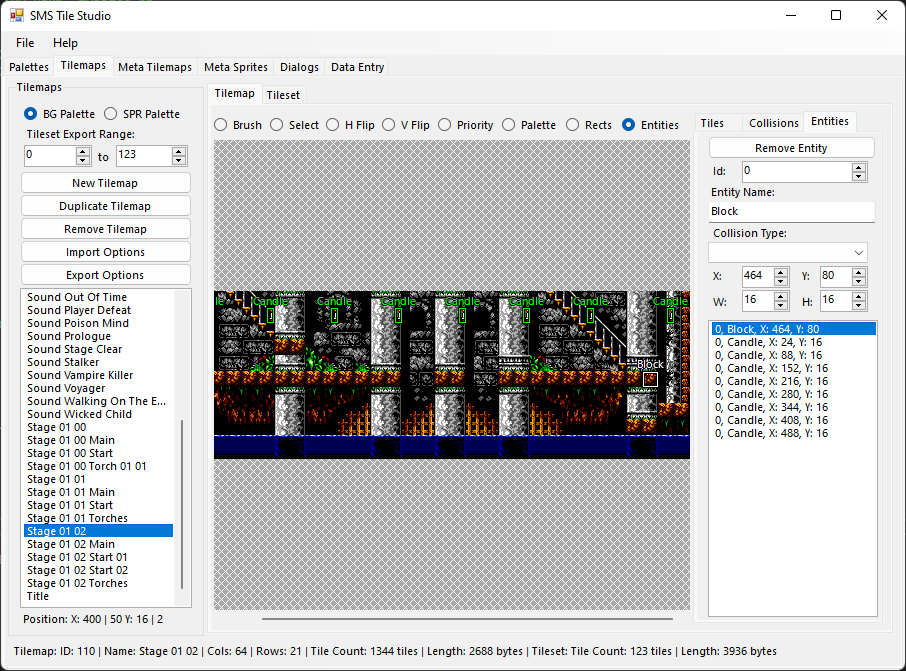This screenshot has height=671, width=906.
Task: Select 'Stage 01 01 Torches' tilemap
Action: pyautogui.click(x=98, y=518)
